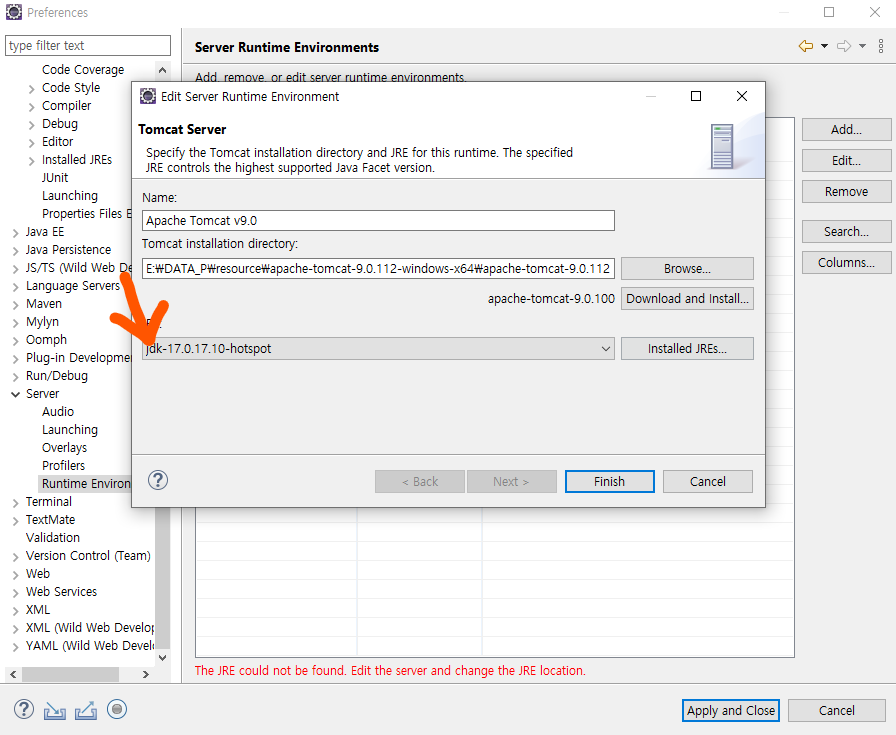The image size is (896, 735).
Task: Click the Remove runtime button
Action: (x=846, y=191)
